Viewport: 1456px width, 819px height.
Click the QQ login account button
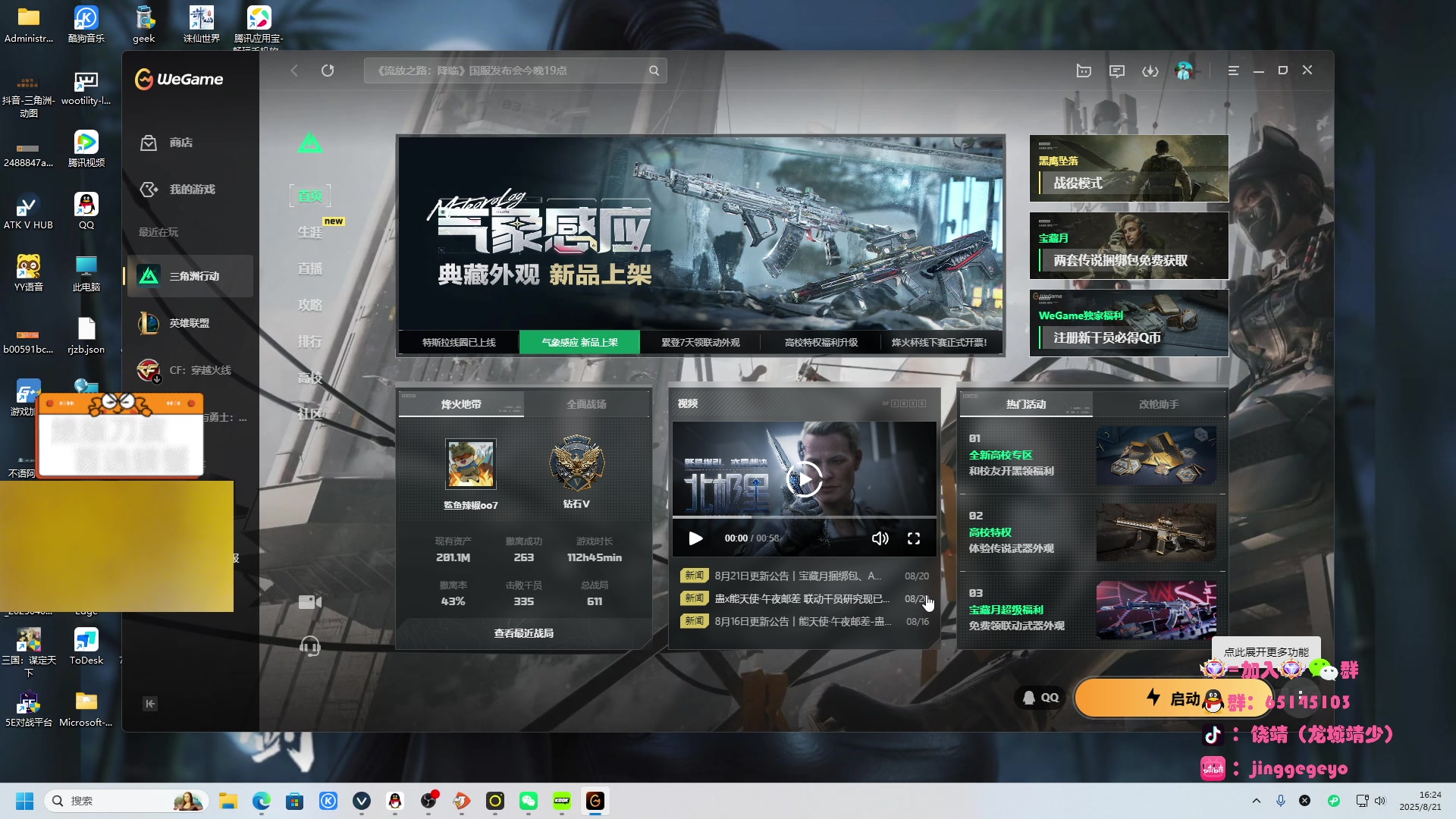(1041, 698)
